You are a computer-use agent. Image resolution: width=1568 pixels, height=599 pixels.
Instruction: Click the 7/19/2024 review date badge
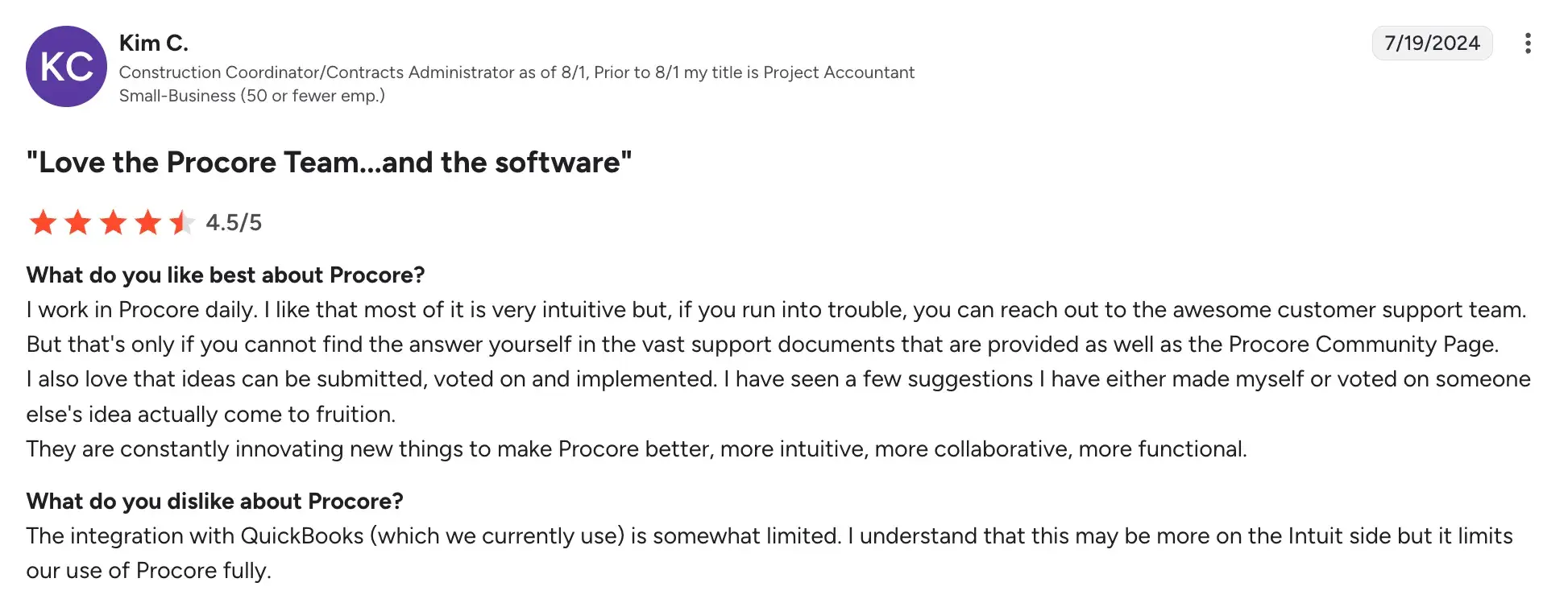coord(1431,43)
